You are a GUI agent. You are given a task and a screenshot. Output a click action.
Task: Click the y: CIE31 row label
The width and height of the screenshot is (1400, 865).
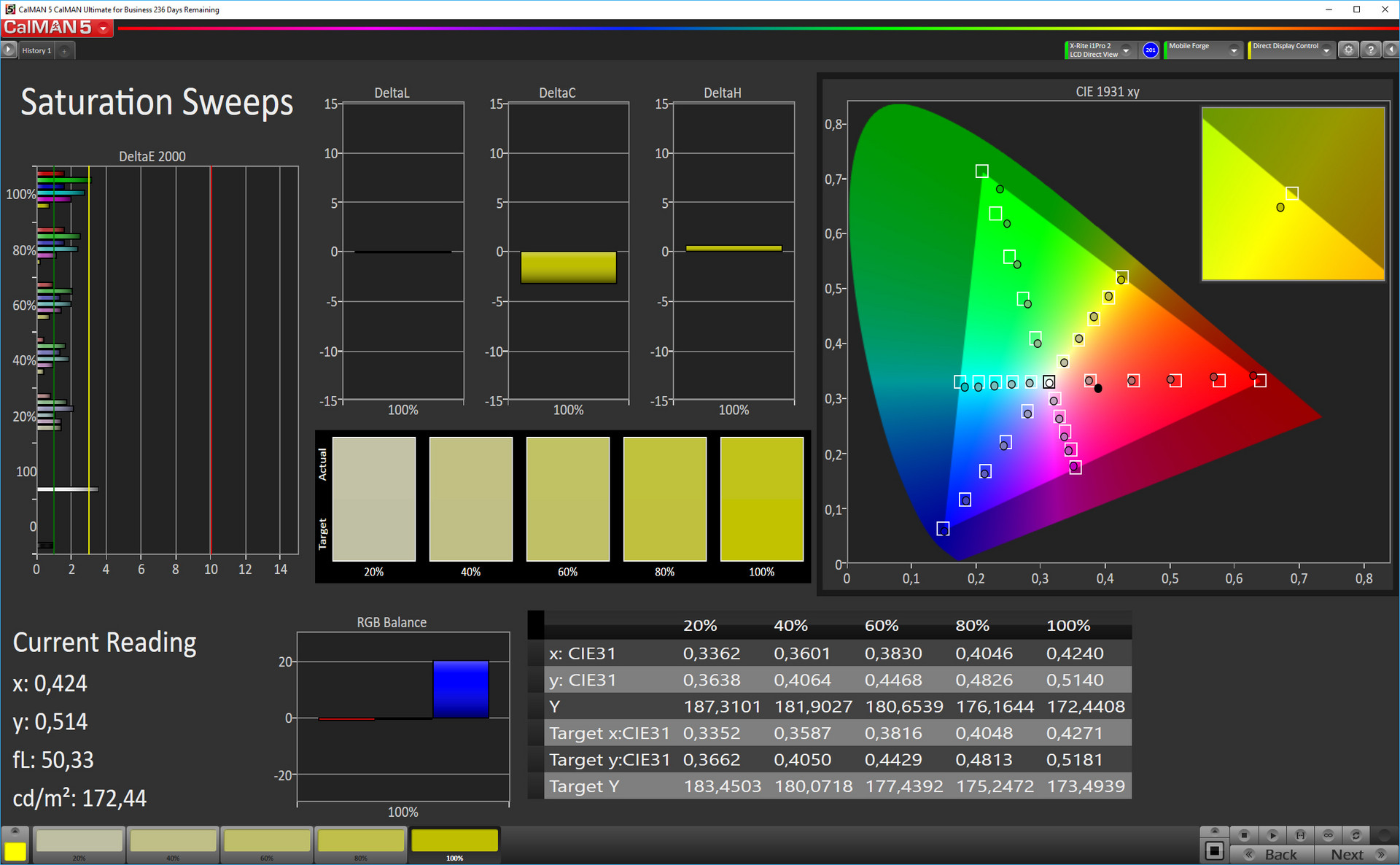coord(583,680)
